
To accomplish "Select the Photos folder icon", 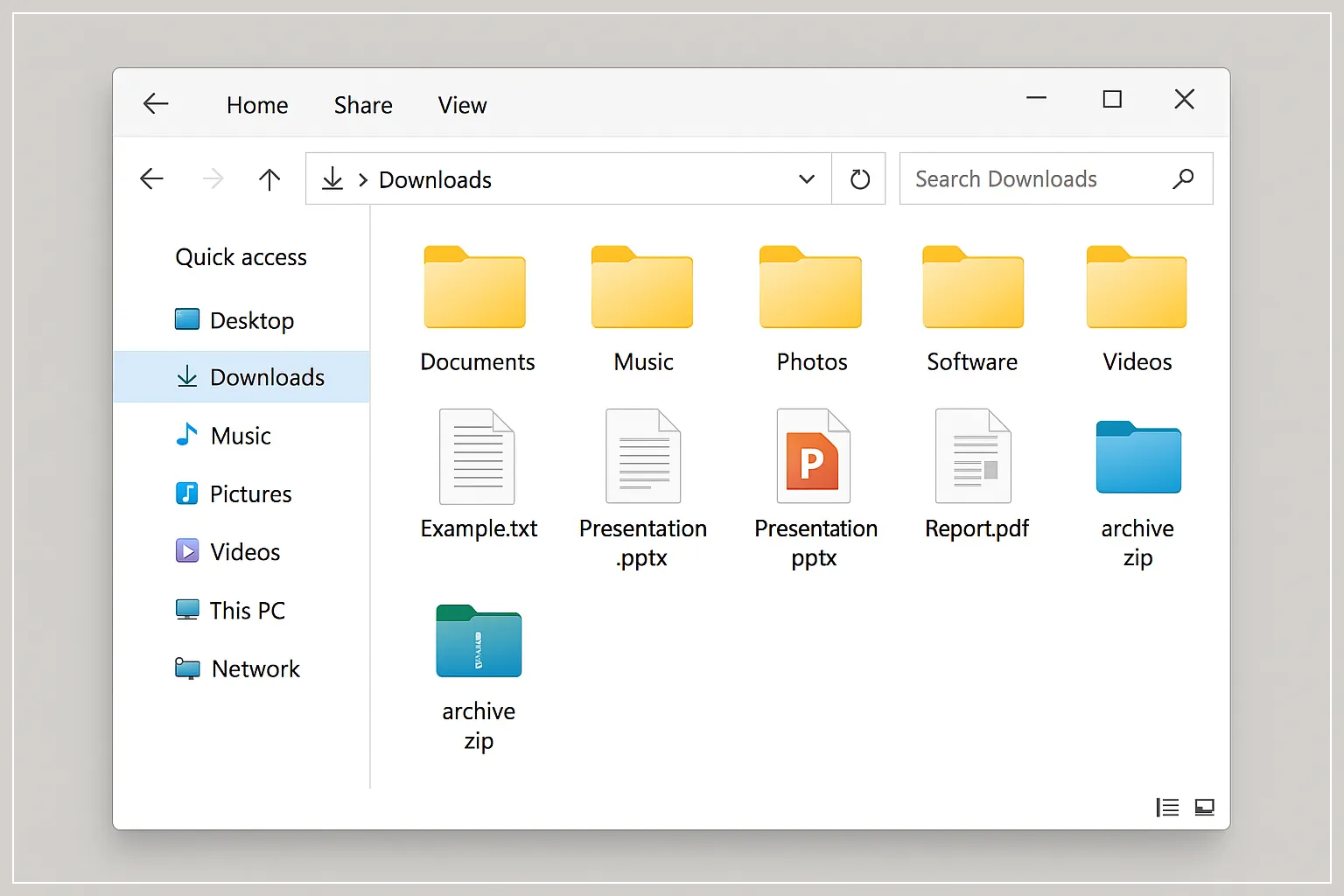I will [x=810, y=287].
